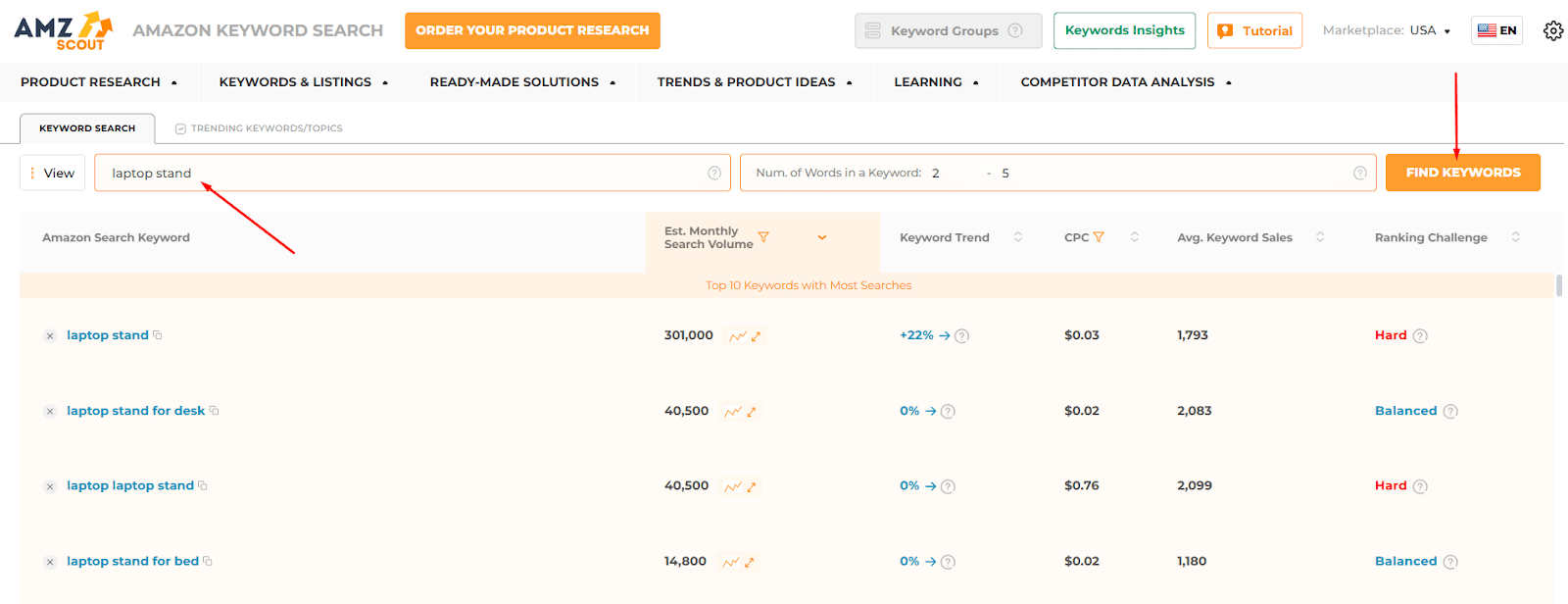Click the results table vertical scrollbar
The image size is (1568, 604).
[1559, 285]
